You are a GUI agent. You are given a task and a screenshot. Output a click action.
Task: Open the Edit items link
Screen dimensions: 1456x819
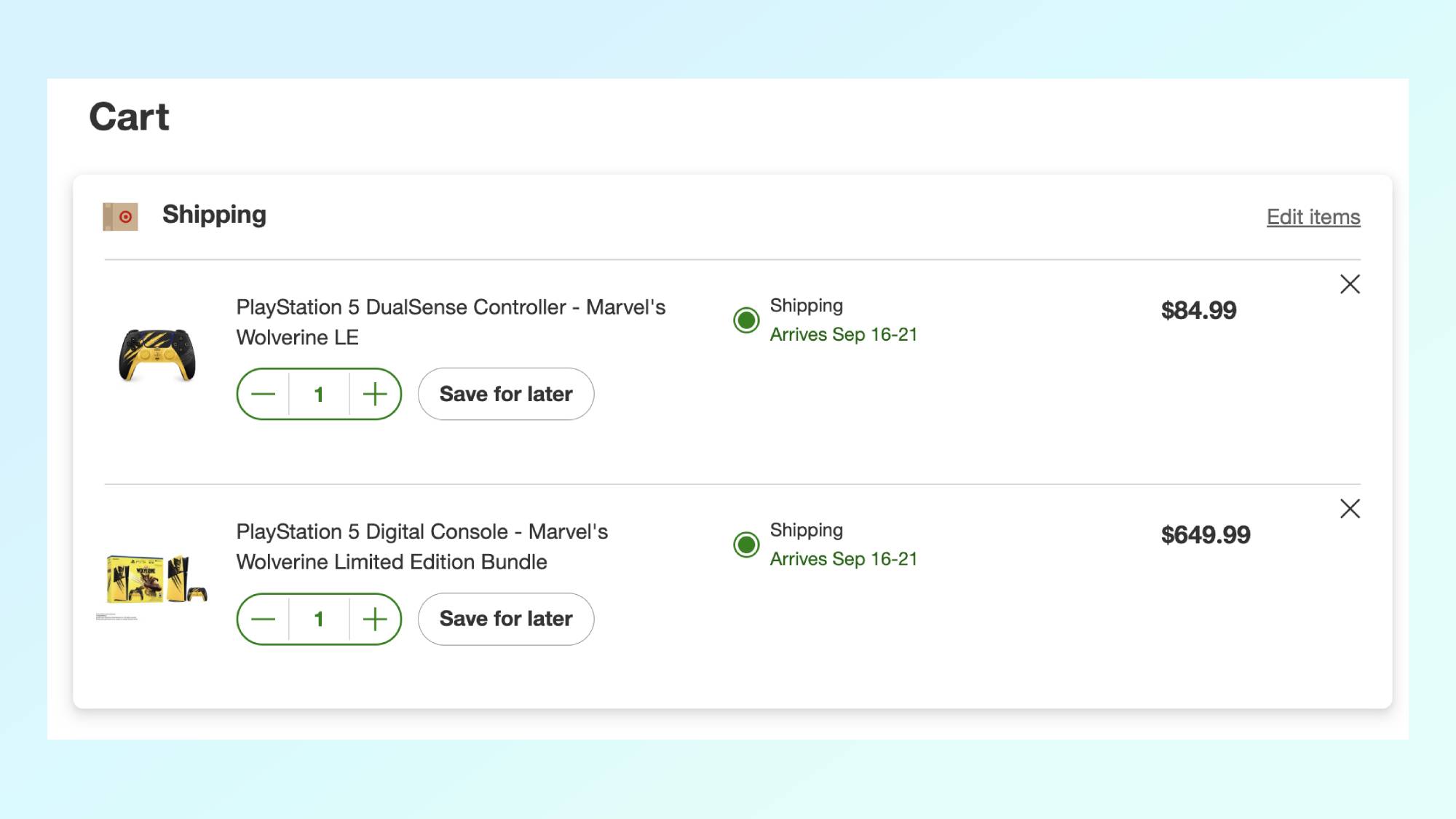click(1313, 217)
